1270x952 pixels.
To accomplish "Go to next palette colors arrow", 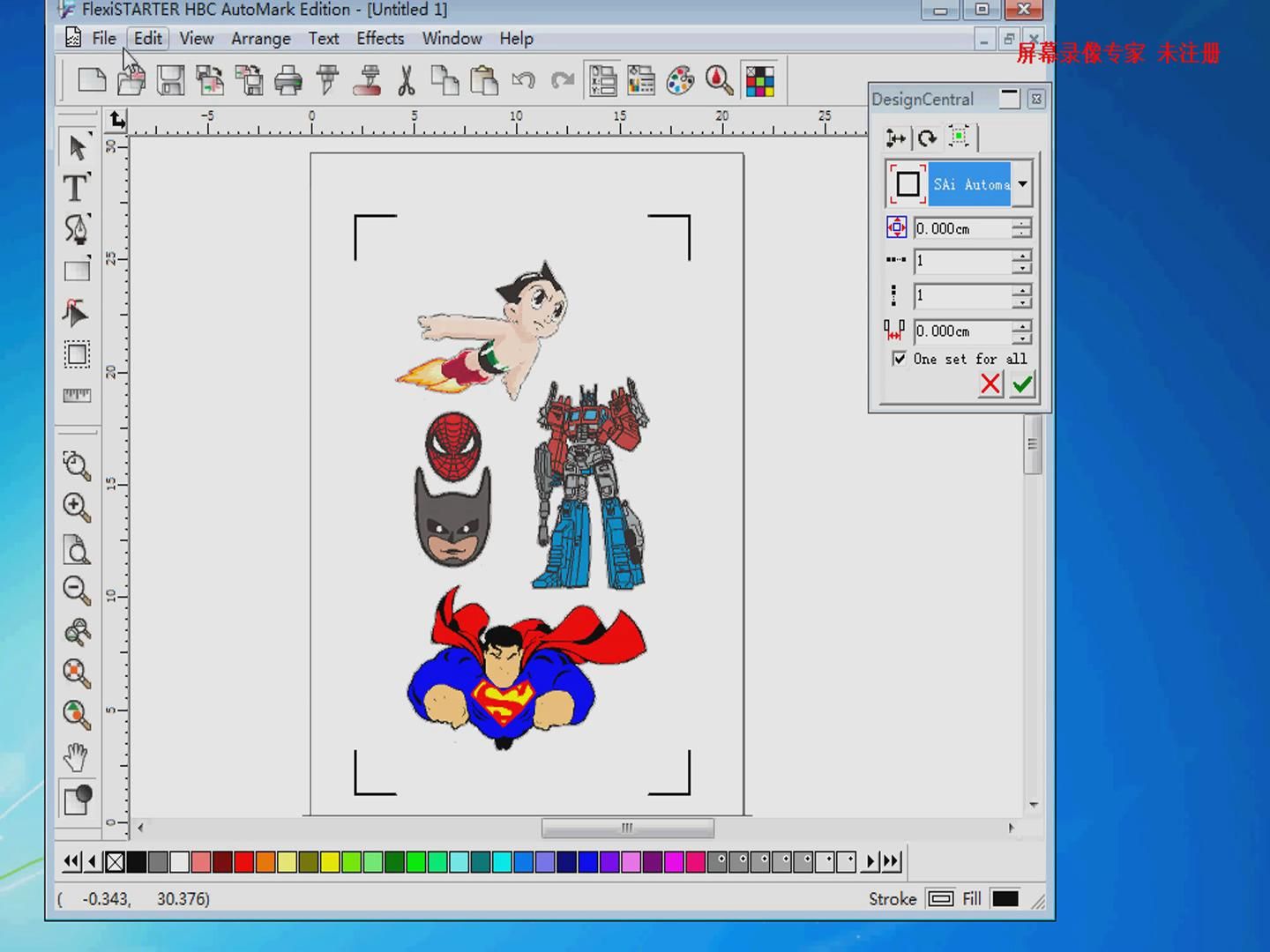I will pyautogui.click(x=870, y=861).
